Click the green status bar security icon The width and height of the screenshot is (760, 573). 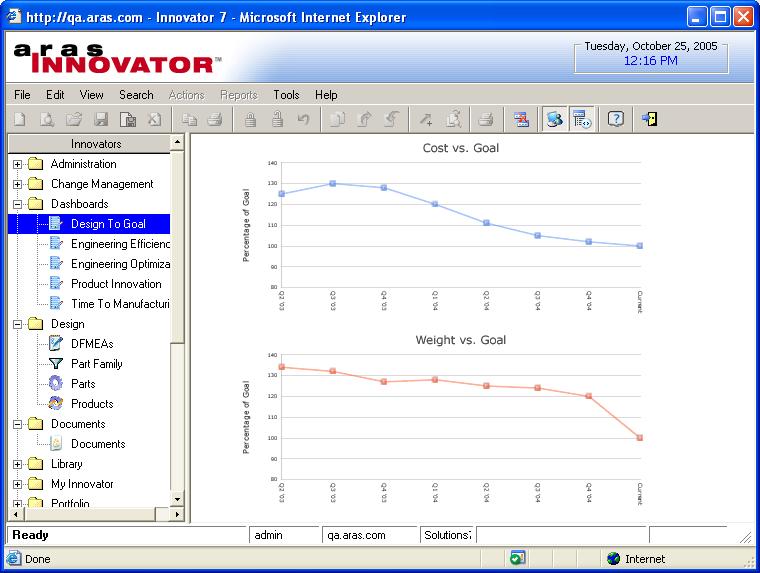tap(518, 558)
